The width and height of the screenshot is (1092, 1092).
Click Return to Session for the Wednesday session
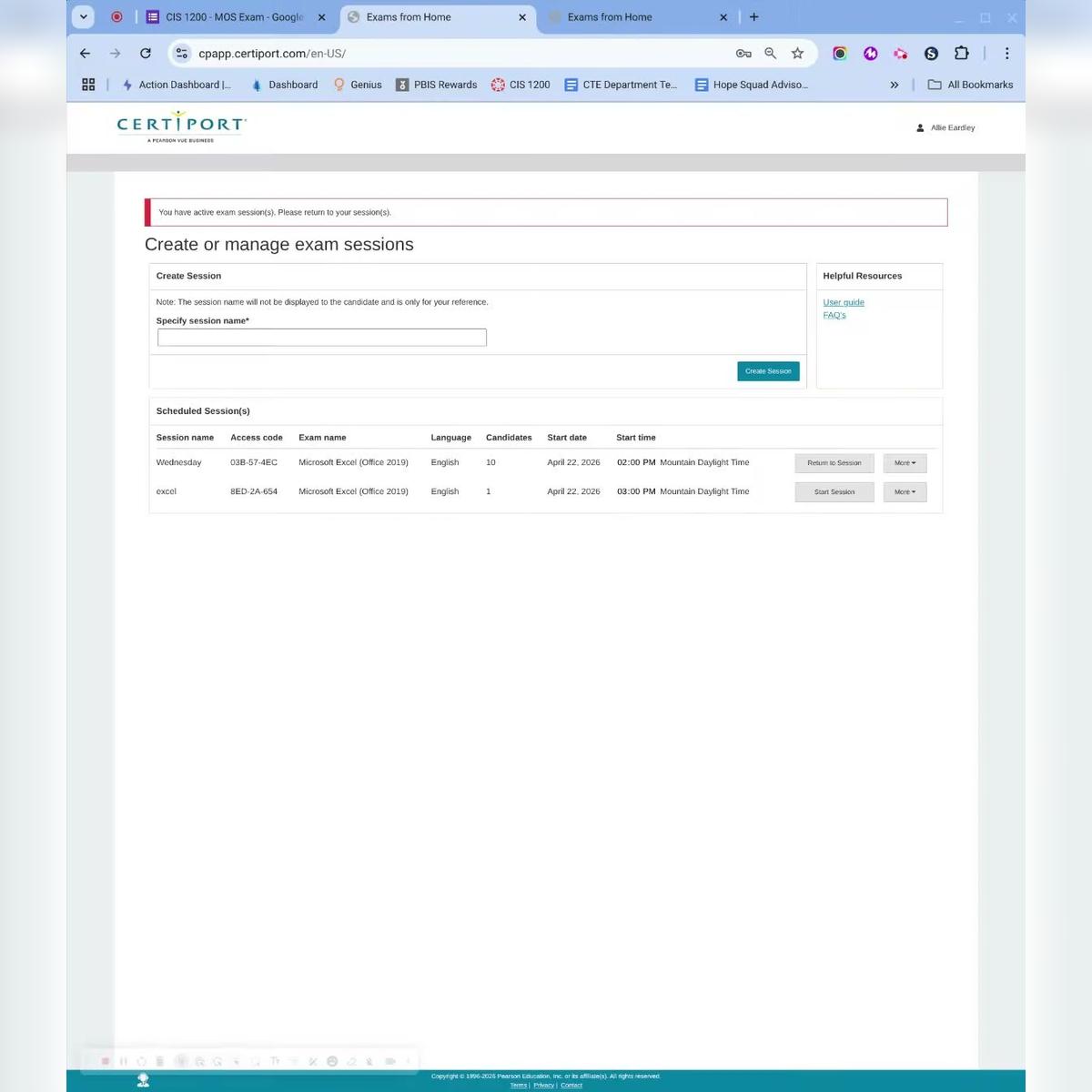[x=834, y=462]
